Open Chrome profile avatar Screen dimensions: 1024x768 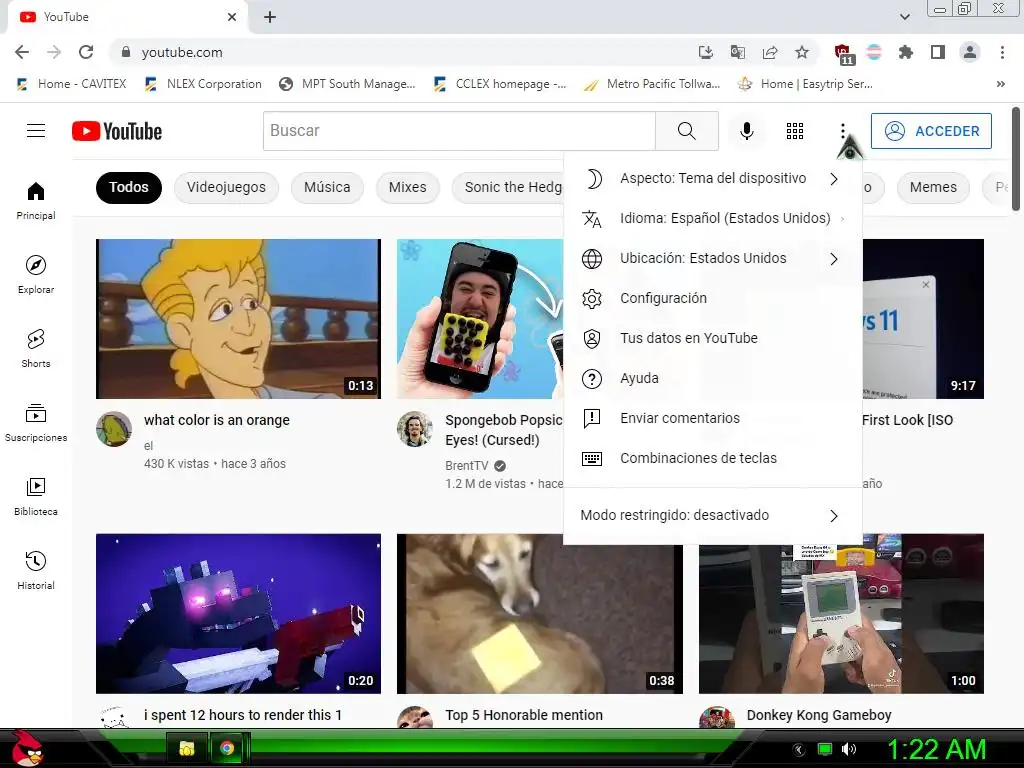pyautogui.click(x=970, y=52)
